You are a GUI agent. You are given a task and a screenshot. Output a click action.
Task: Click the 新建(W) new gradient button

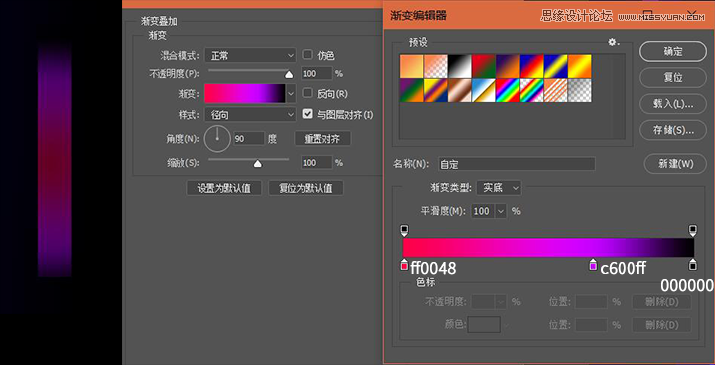(675, 164)
